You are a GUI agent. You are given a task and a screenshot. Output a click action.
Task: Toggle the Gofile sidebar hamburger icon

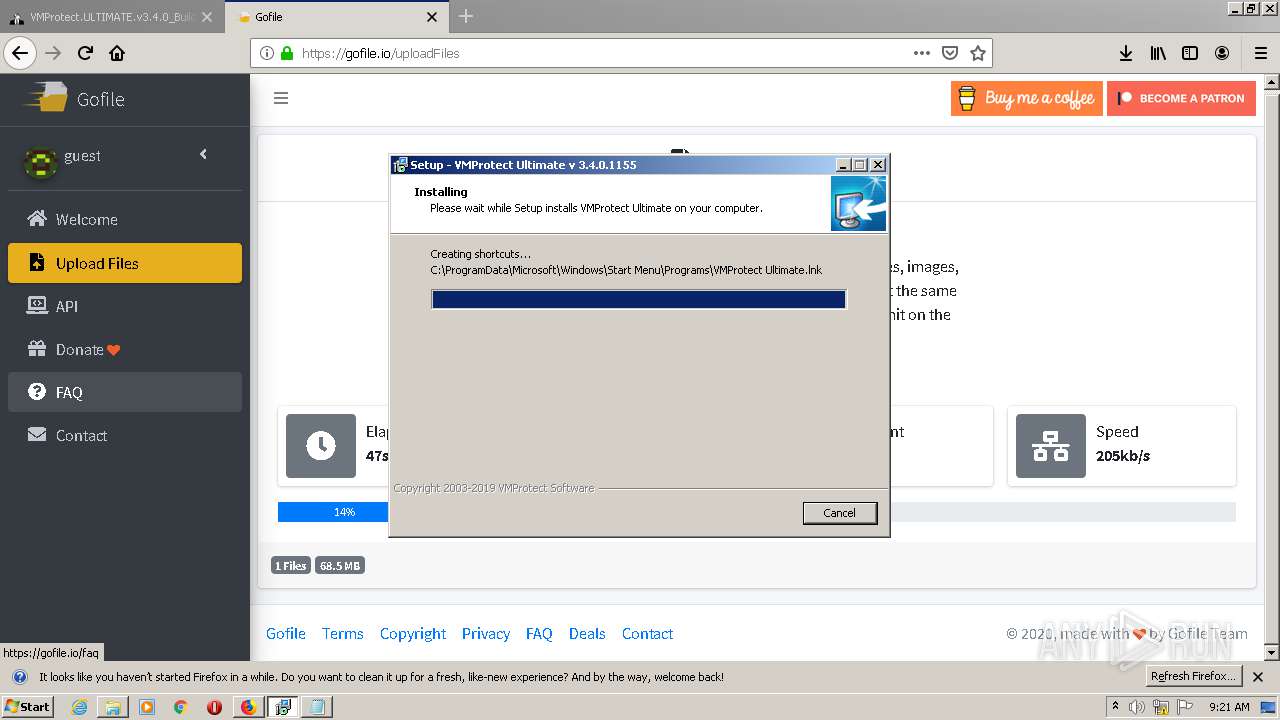(281, 98)
